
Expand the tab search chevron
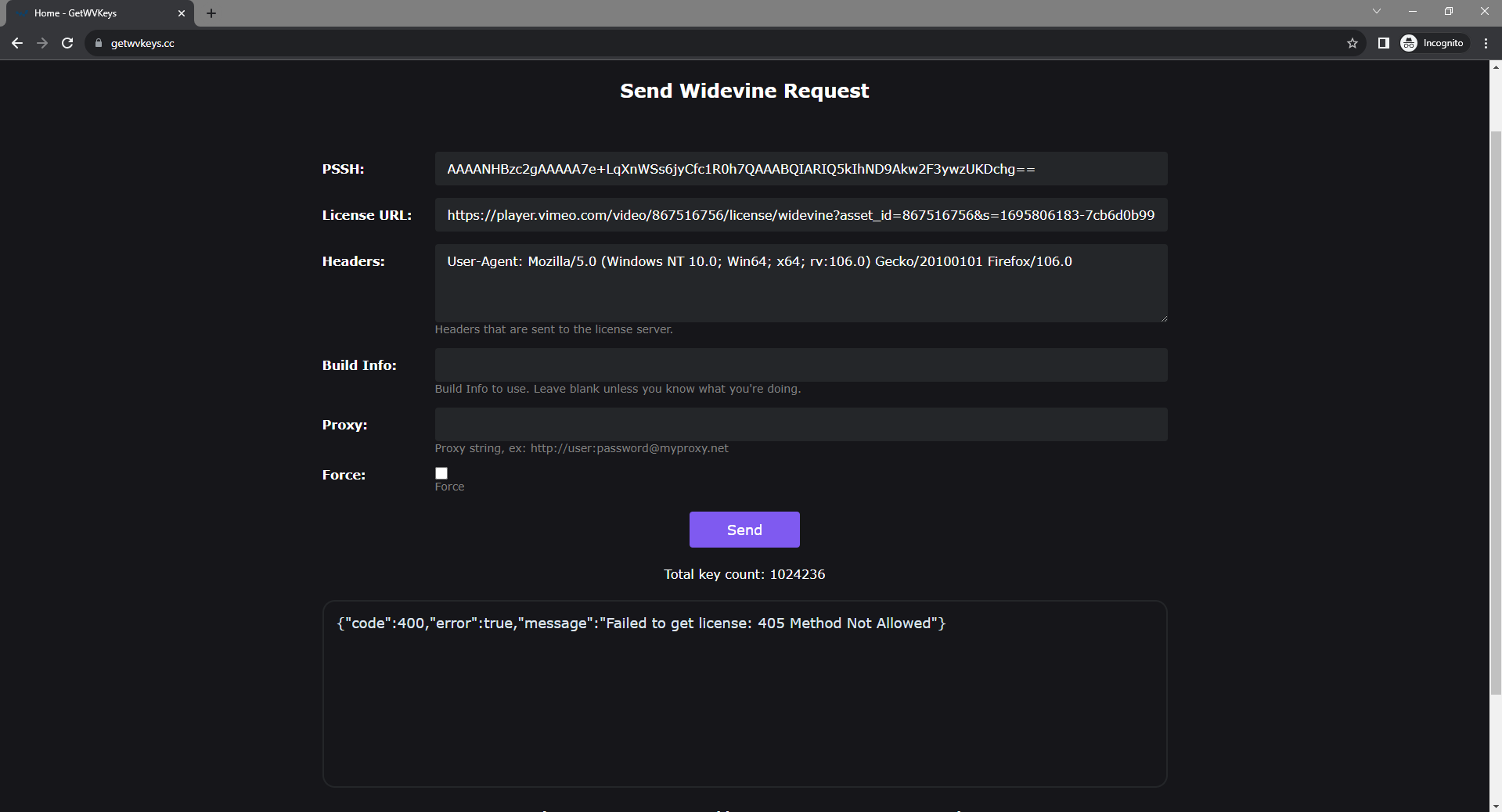tap(1376, 11)
